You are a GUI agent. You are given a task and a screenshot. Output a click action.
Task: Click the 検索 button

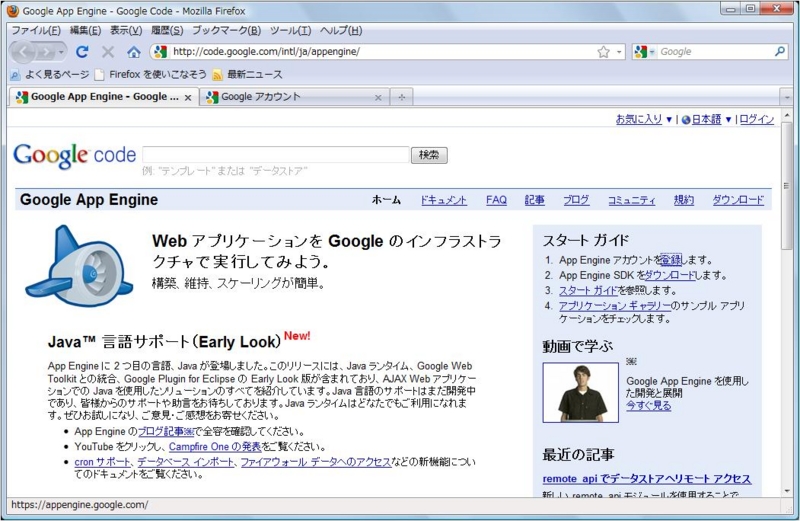tap(429, 155)
